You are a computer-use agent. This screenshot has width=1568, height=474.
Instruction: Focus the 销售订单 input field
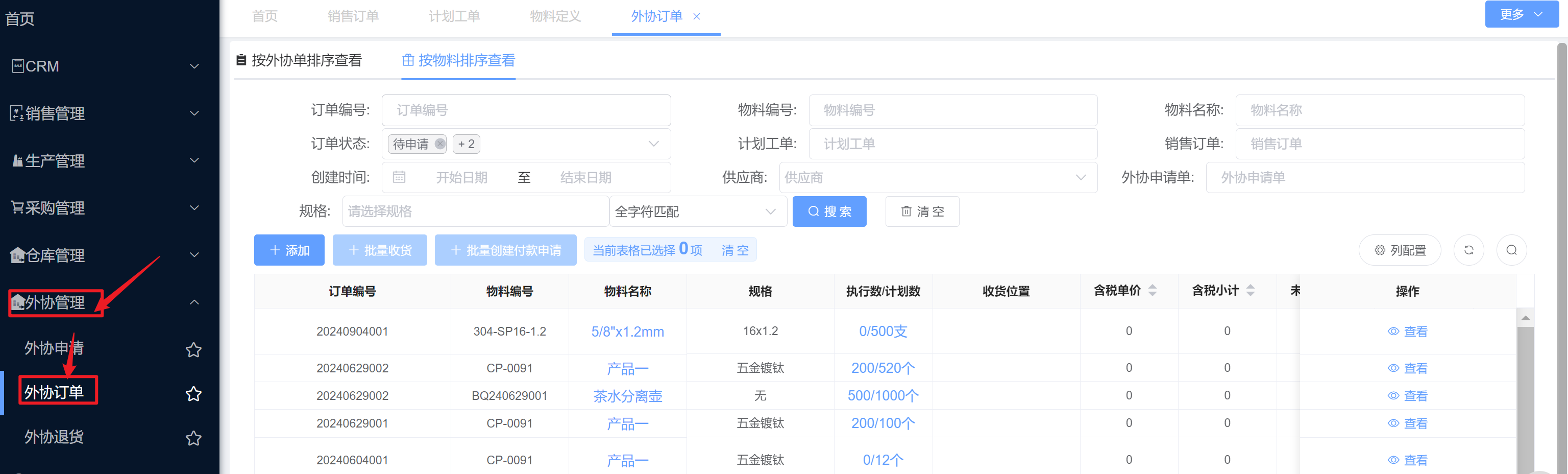[1380, 144]
